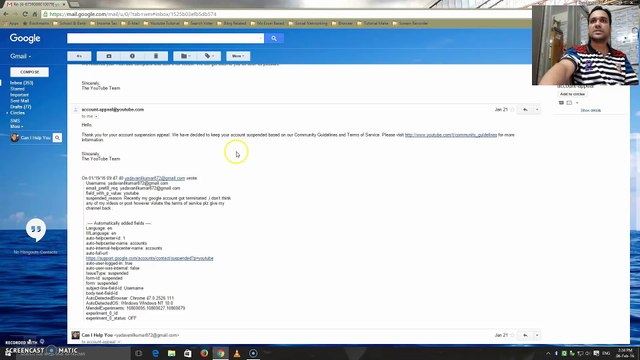Open the Move to folder menu

pos(185,56)
